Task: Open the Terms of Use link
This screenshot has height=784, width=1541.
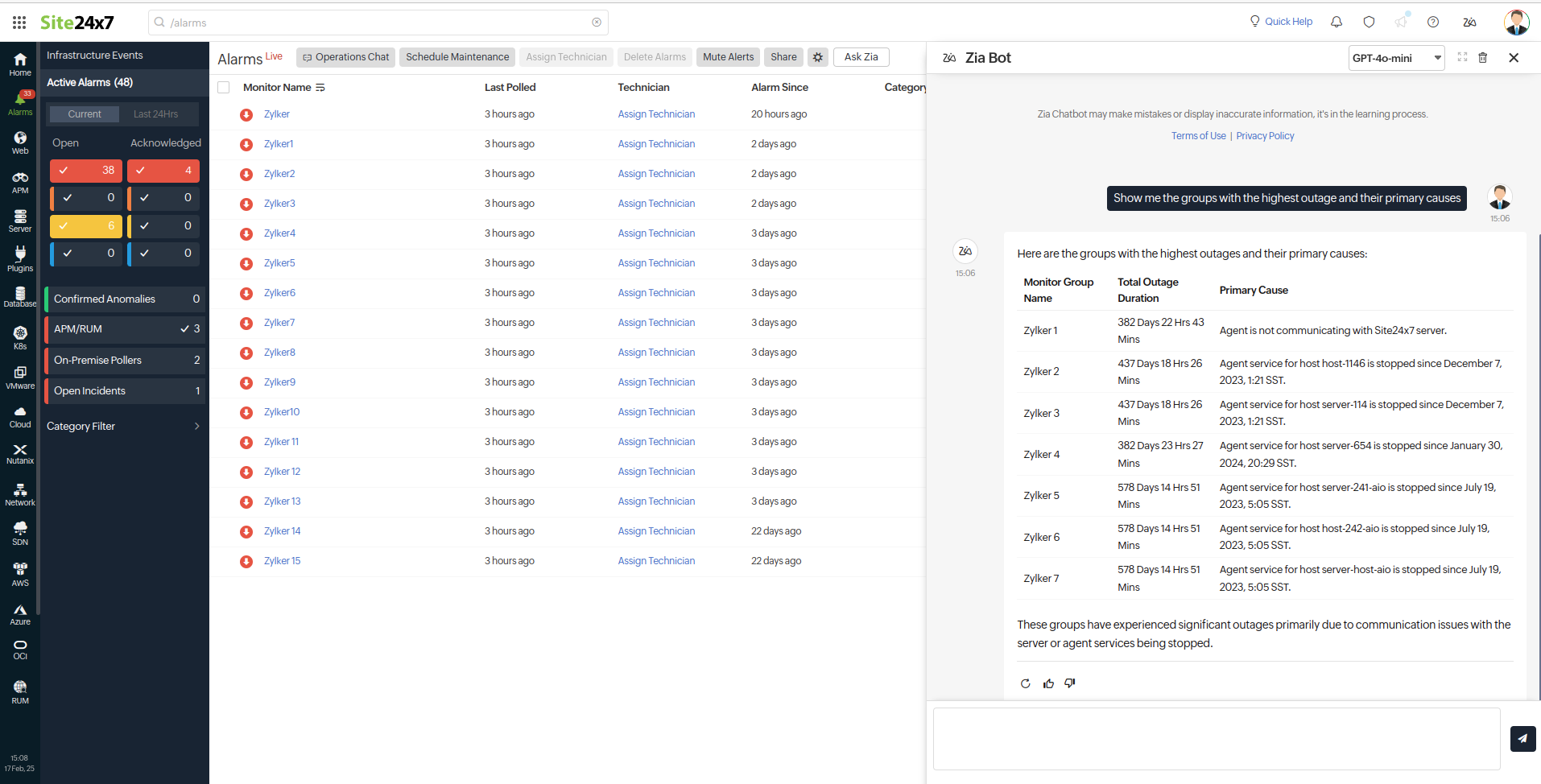Action: coord(1197,135)
